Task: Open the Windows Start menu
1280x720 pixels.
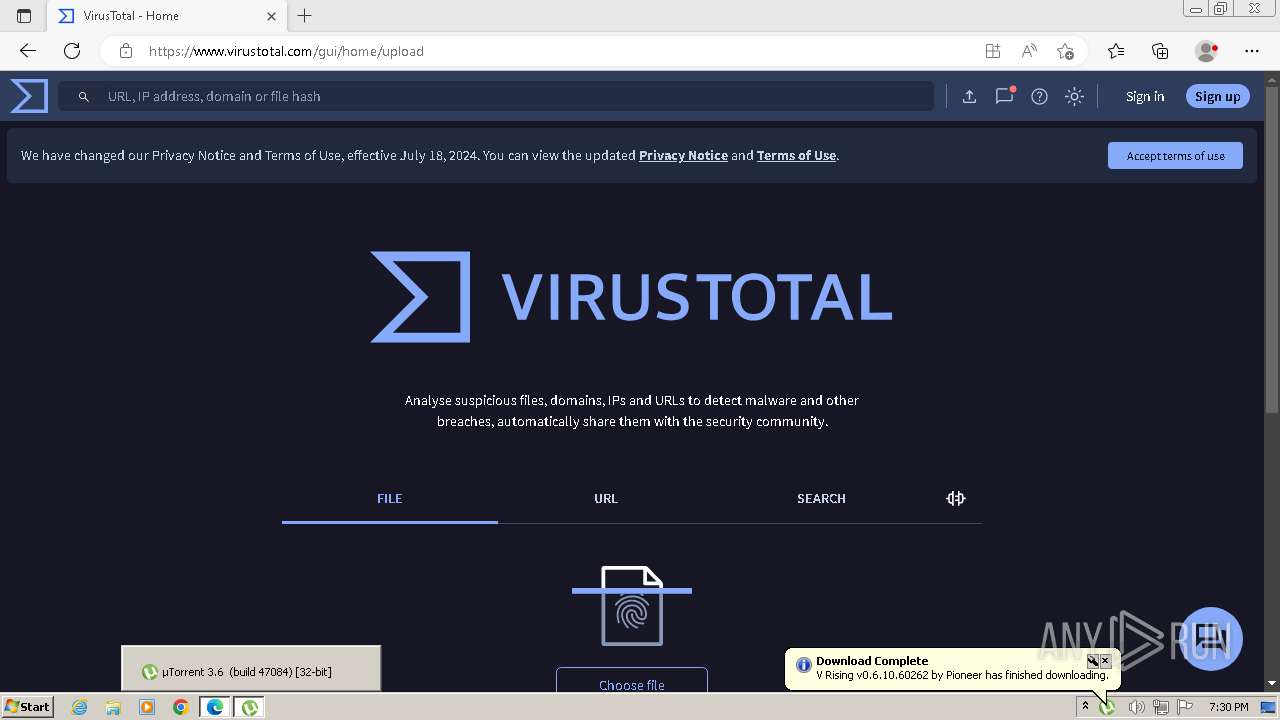Action: (x=27, y=706)
